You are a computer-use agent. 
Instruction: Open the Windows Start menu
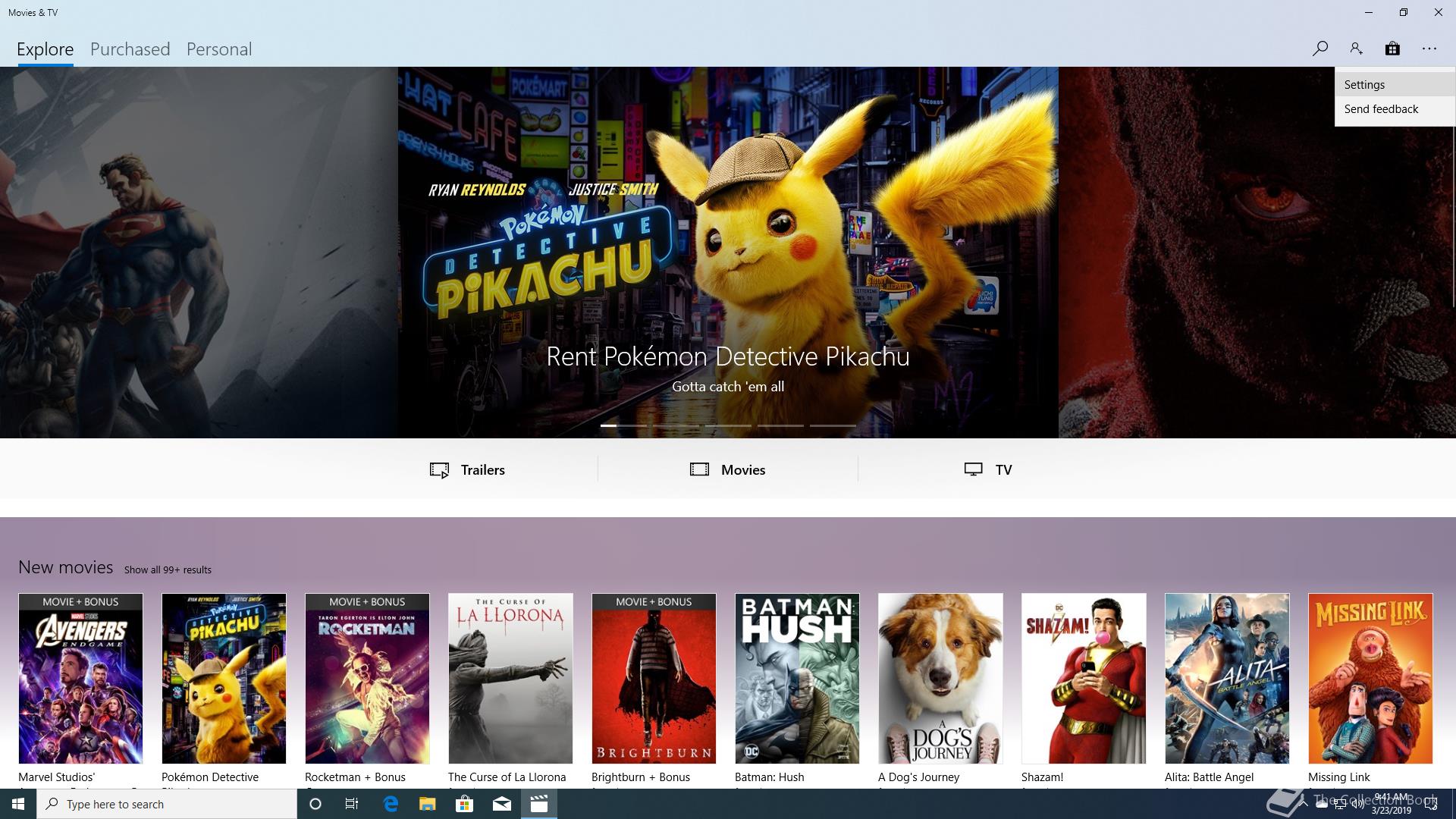(x=18, y=804)
